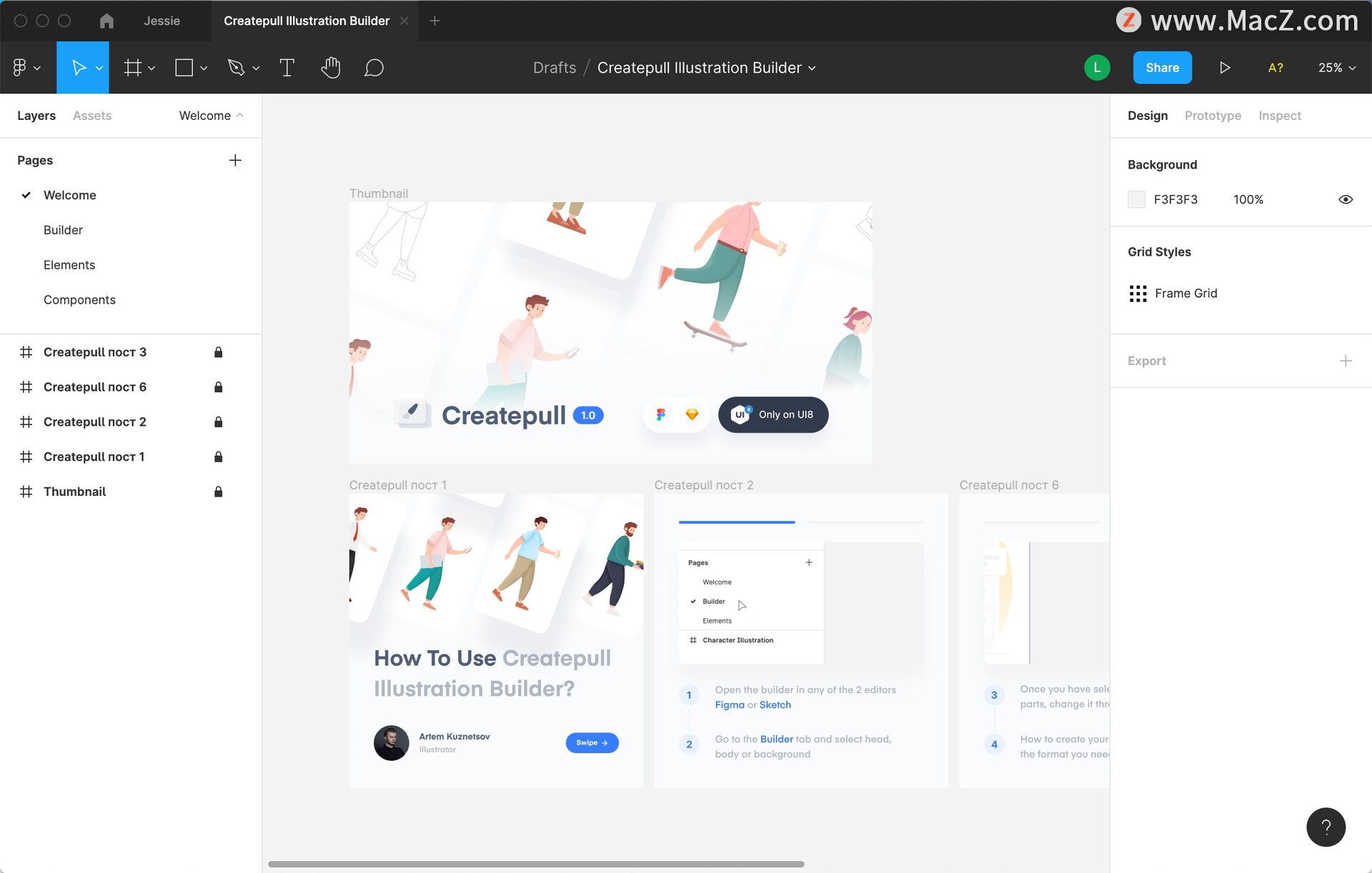Unlock the Createpull пост 3 layer
Viewport: 1372px width, 873px height.
pos(219,352)
